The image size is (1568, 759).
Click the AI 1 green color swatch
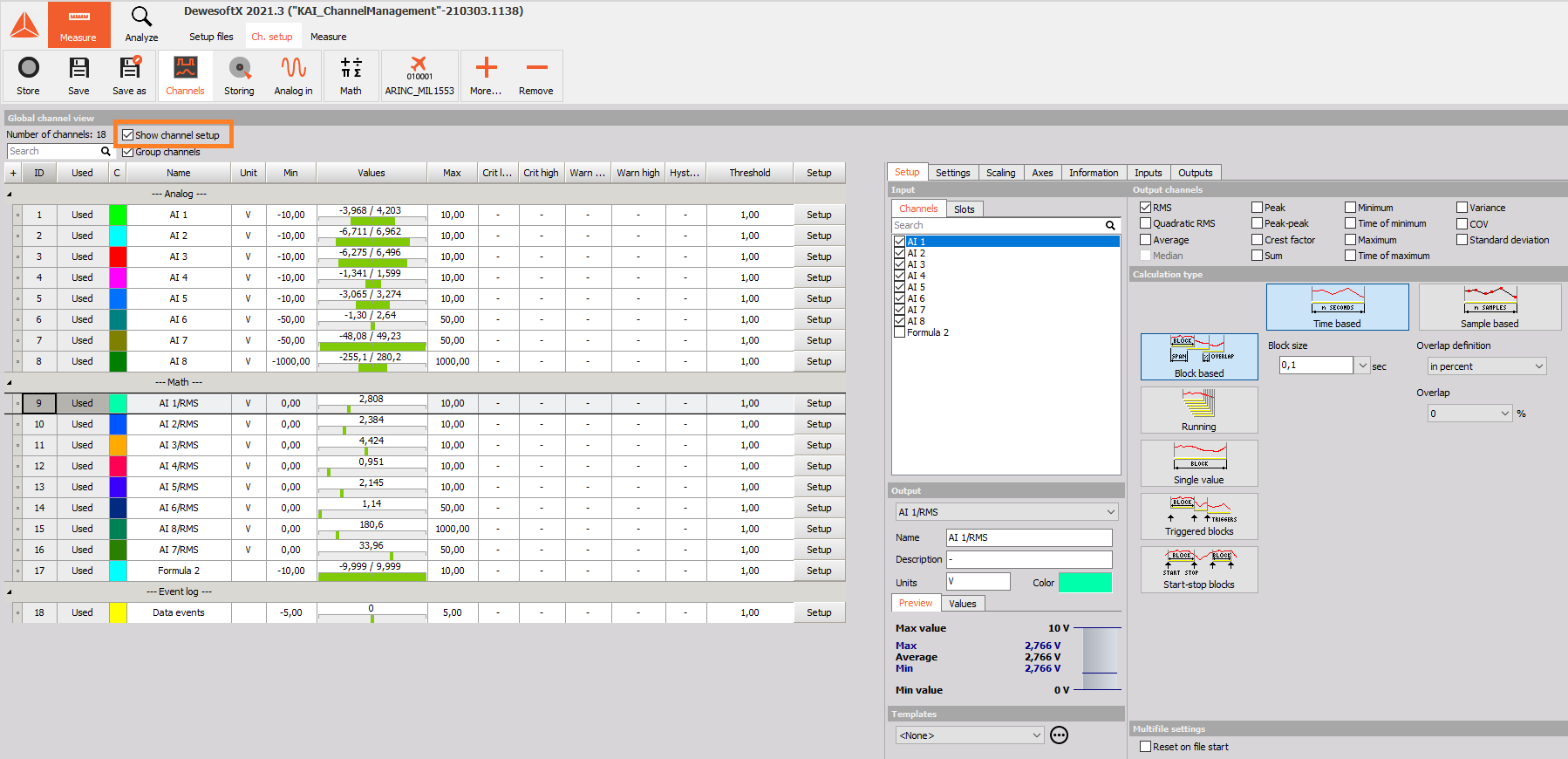click(x=118, y=215)
